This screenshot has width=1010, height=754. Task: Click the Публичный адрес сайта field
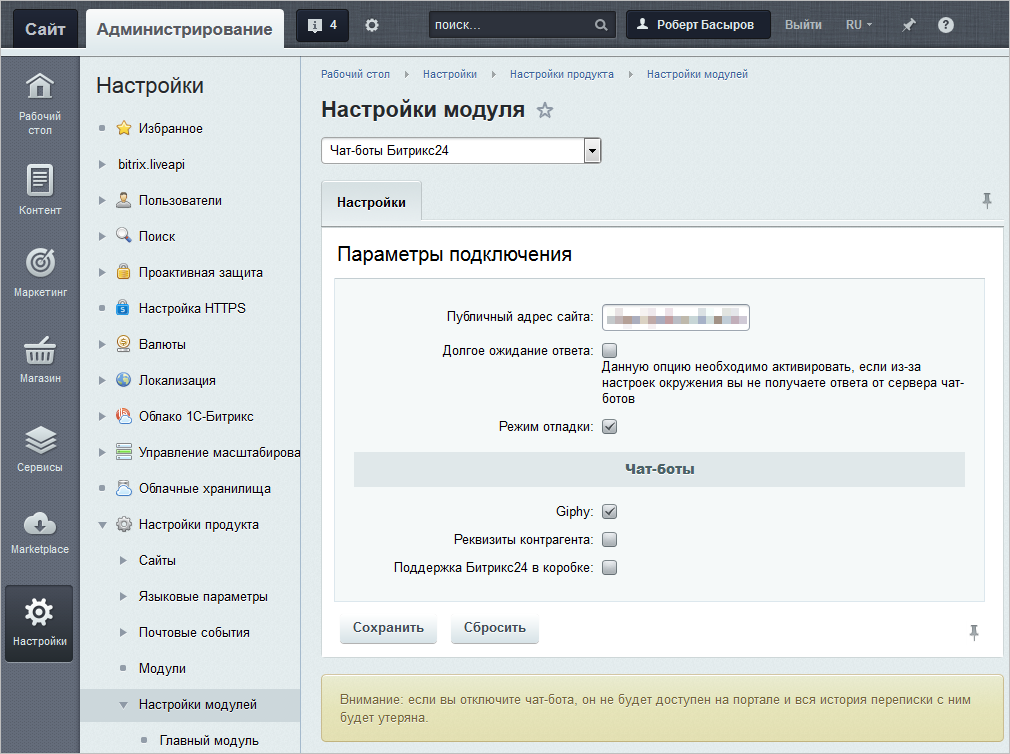[x=676, y=317]
